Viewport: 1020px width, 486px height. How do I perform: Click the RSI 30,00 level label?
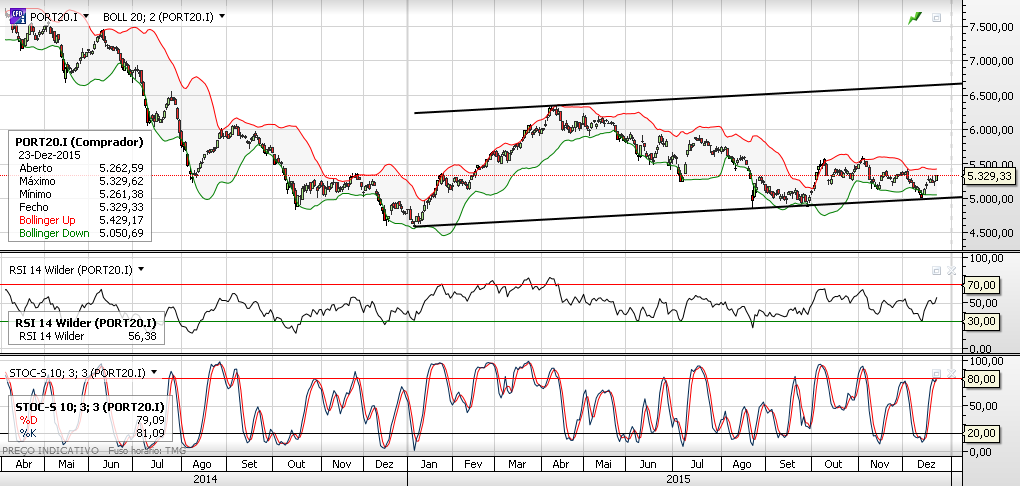click(982, 321)
